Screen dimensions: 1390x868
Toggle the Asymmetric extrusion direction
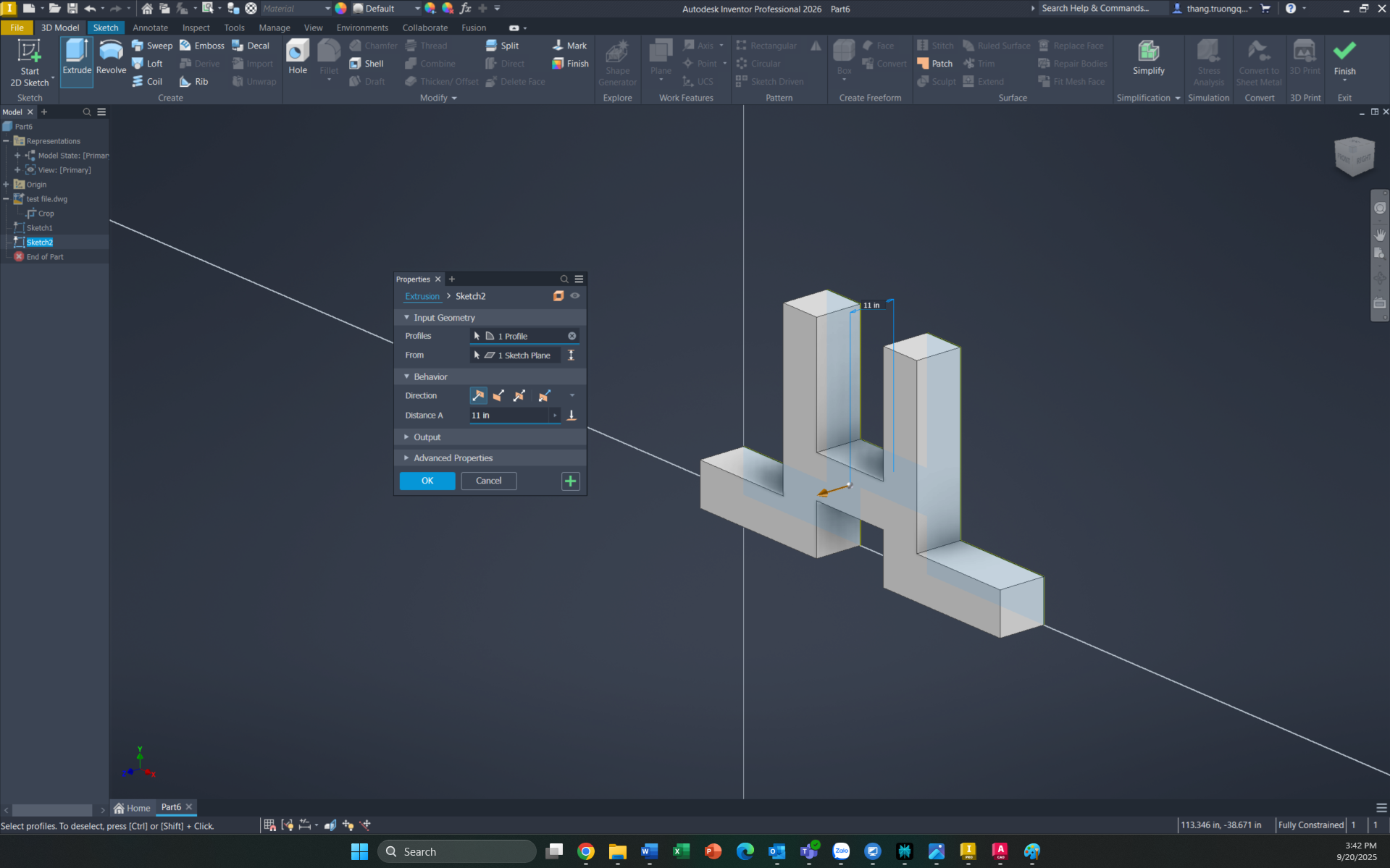tap(544, 396)
